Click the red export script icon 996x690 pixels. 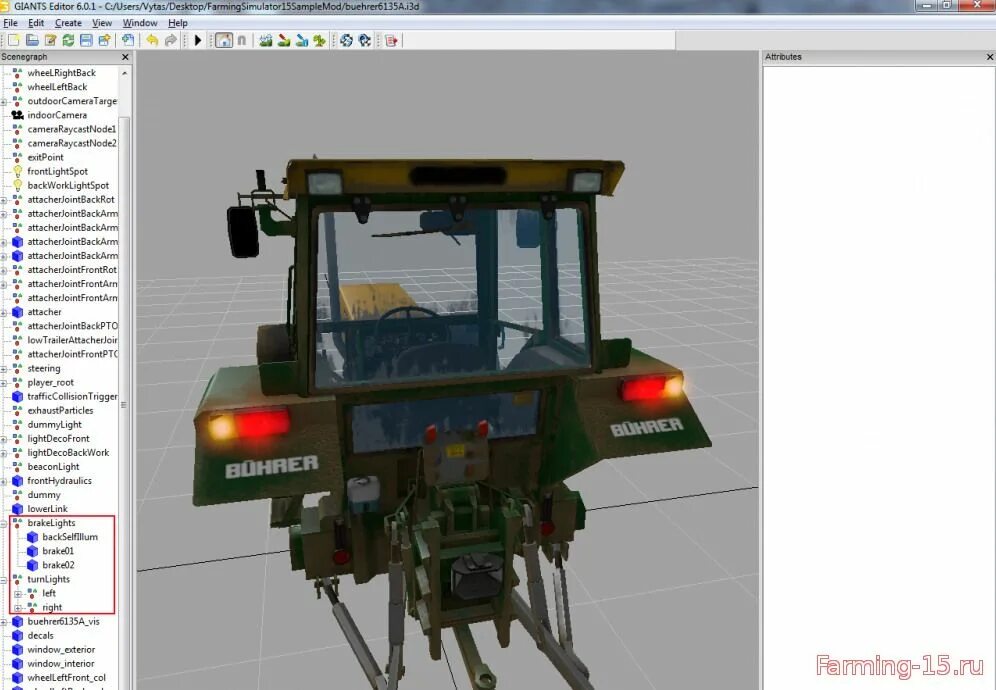click(391, 41)
